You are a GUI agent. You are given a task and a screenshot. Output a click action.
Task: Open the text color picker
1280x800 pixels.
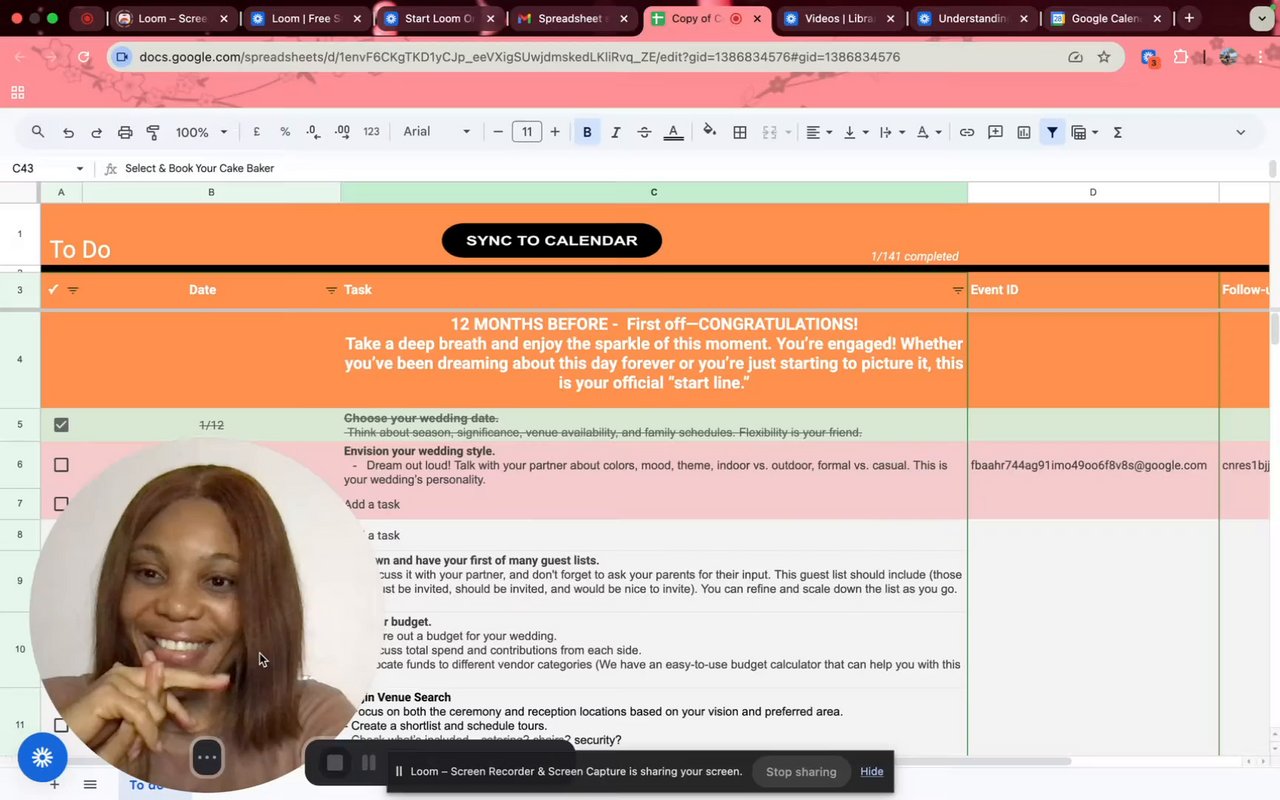point(673,132)
